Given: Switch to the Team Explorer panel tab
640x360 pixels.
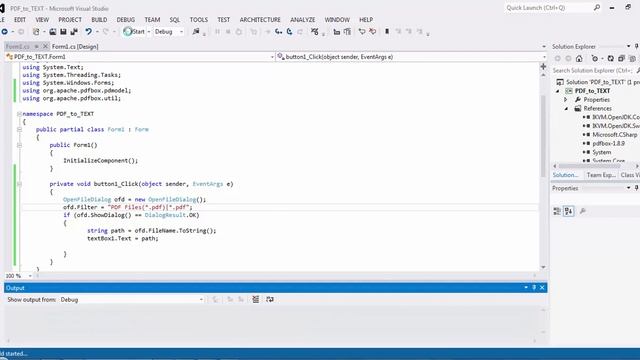Looking at the screenshot, I should coord(600,175).
